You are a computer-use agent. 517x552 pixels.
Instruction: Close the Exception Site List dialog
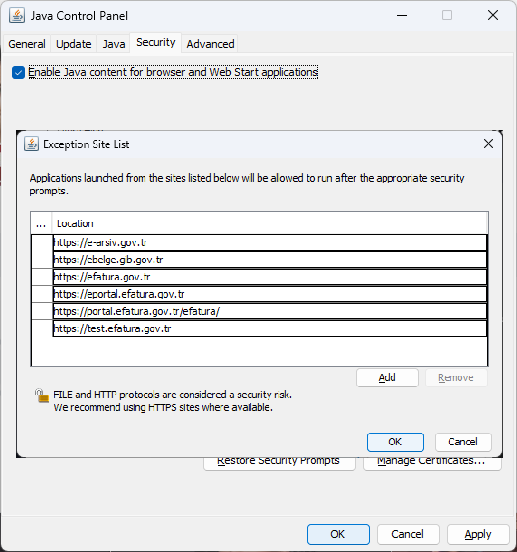tap(488, 144)
